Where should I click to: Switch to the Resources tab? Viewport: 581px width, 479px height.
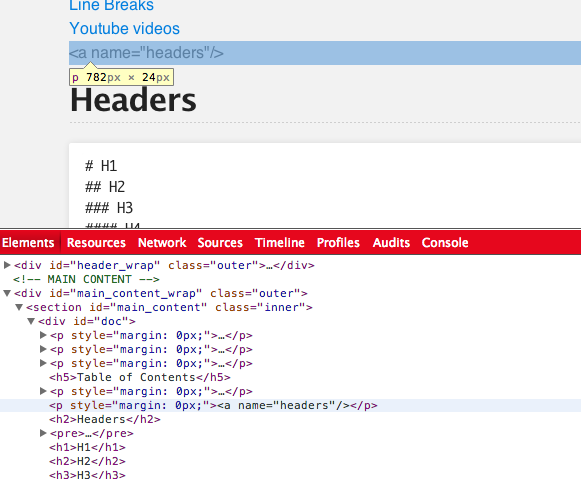(x=96, y=243)
